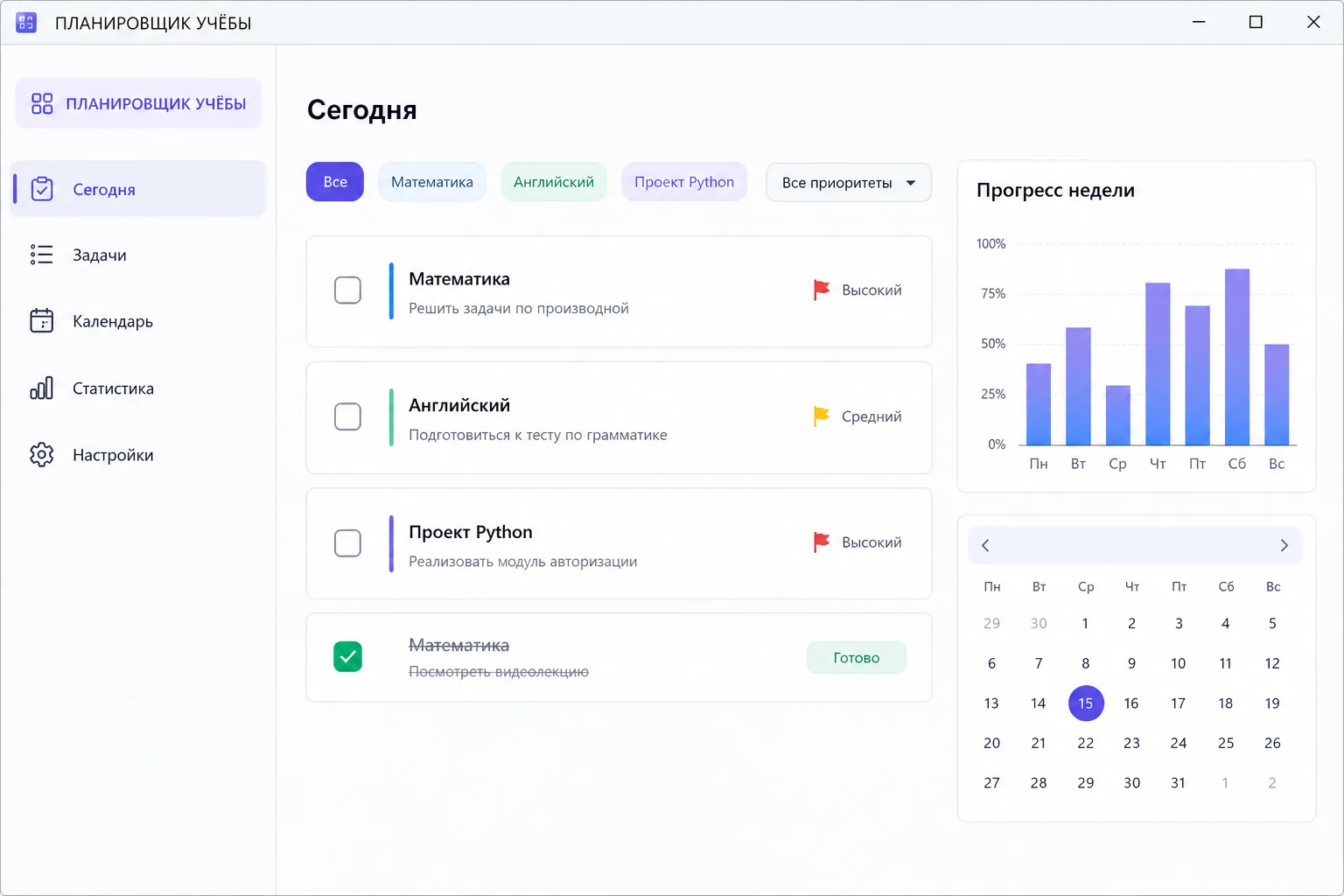Select the Все filter chip
The image size is (1344, 896).
click(335, 182)
